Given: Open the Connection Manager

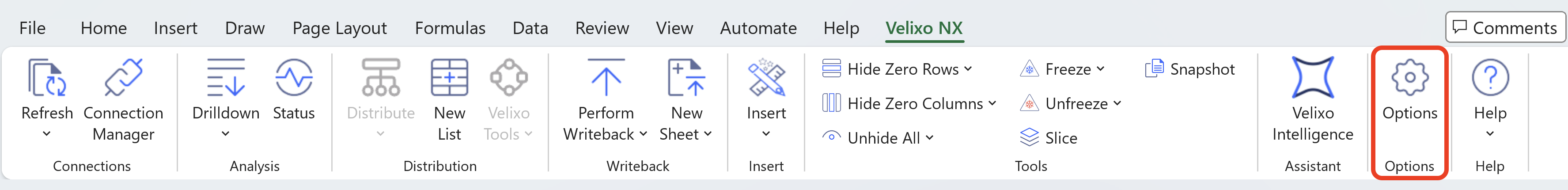Looking at the screenshot, I should tap(123, 78).
